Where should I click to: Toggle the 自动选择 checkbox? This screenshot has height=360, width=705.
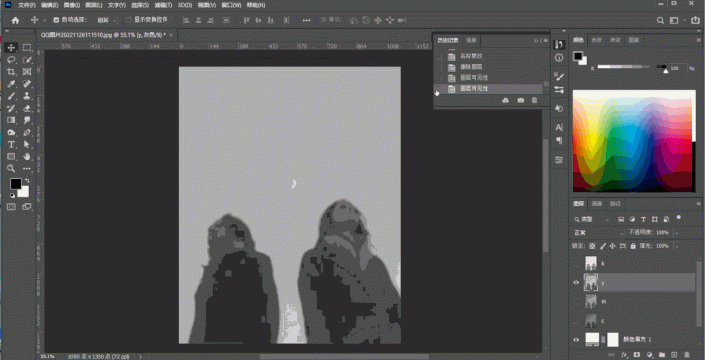56,20
